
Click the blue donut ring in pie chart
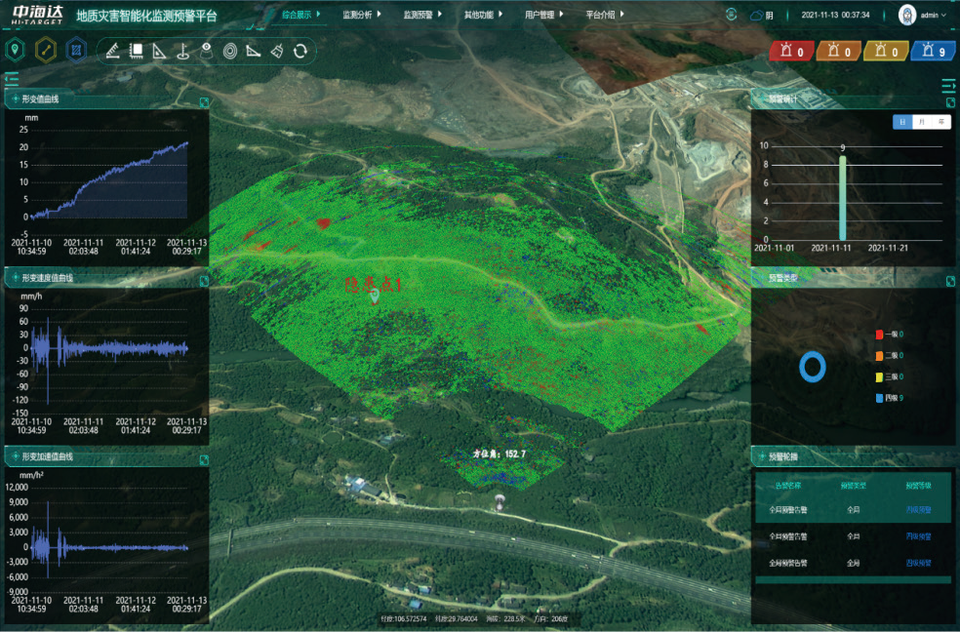[812, 367]
